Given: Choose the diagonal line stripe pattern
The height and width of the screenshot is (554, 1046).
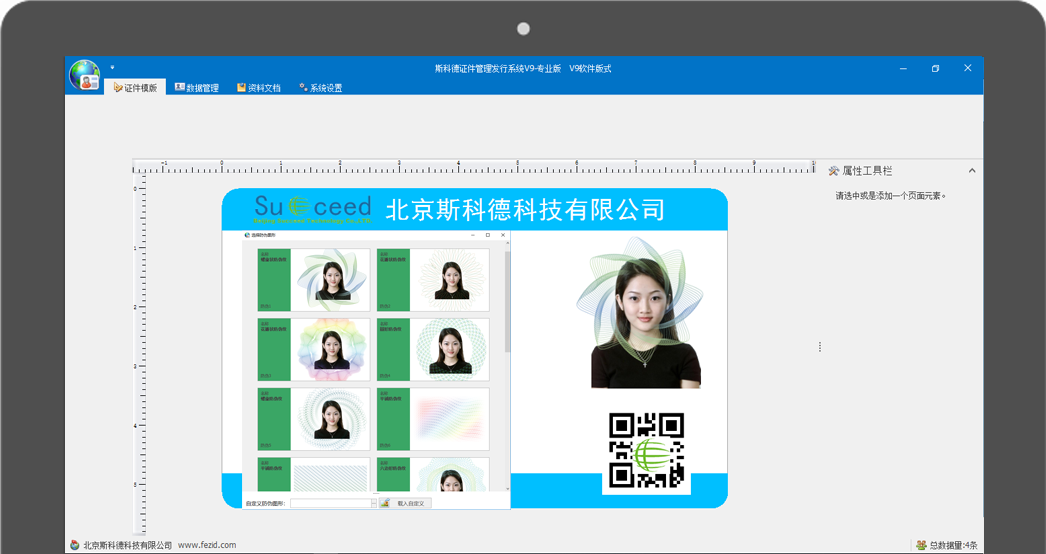Looking at the screenshot, I should coord(314,475).
